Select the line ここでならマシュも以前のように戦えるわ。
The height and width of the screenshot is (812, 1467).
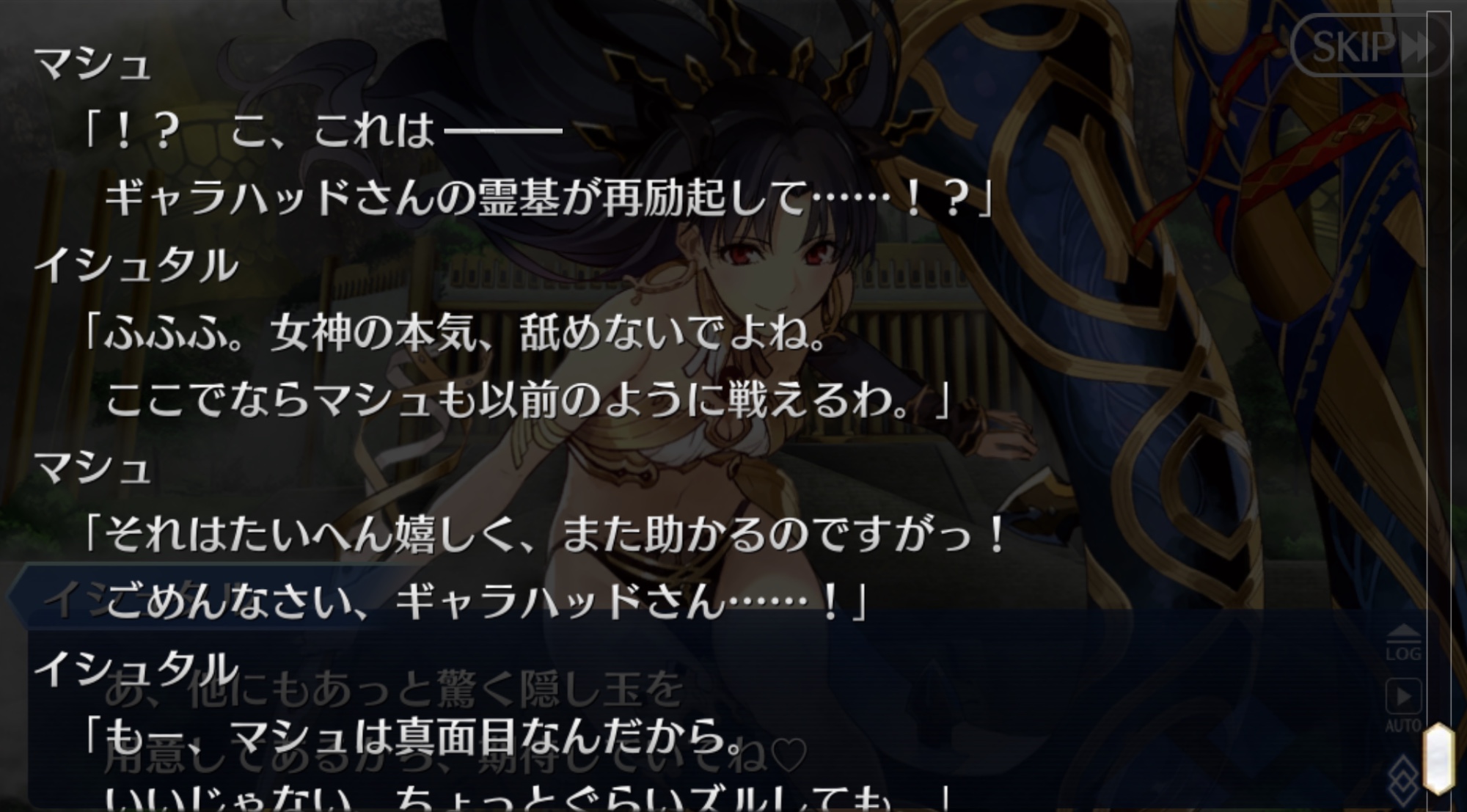coord(528,400)
